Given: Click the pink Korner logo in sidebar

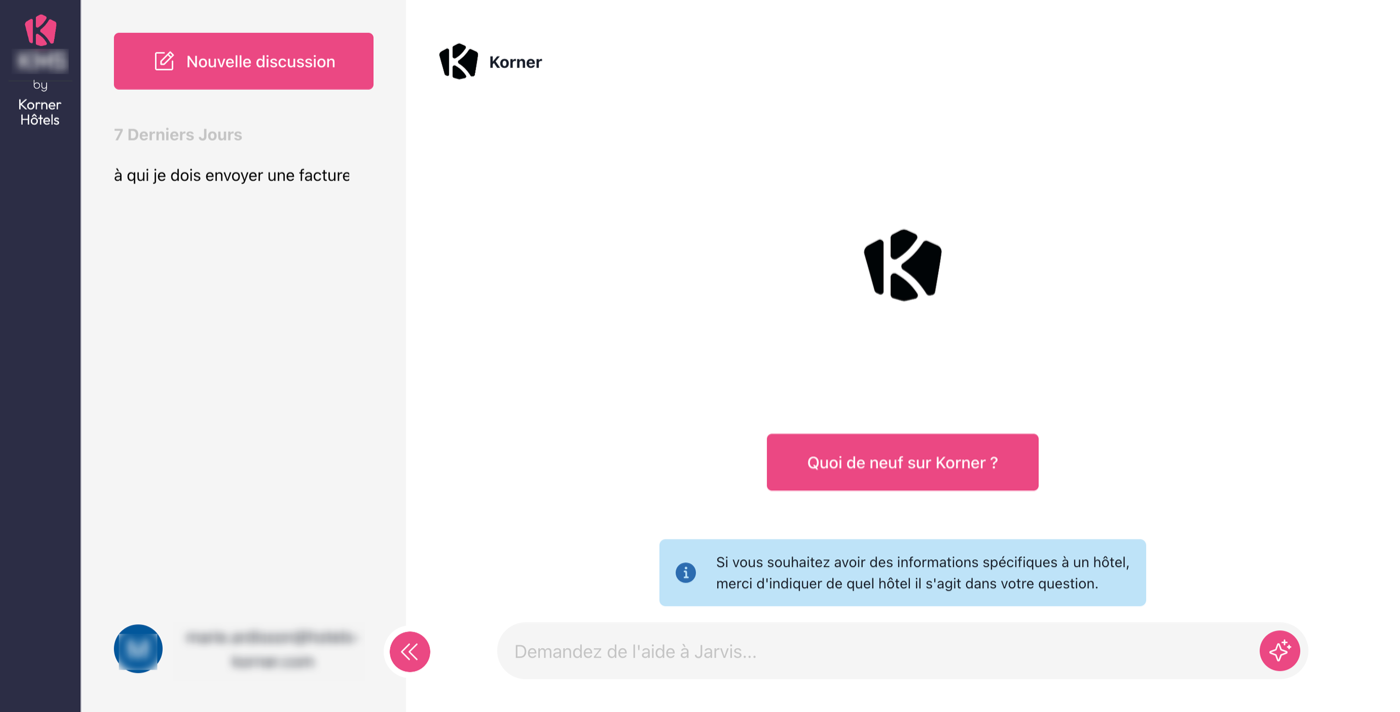Looking at the screenshot, I should [x=40, y=30].
